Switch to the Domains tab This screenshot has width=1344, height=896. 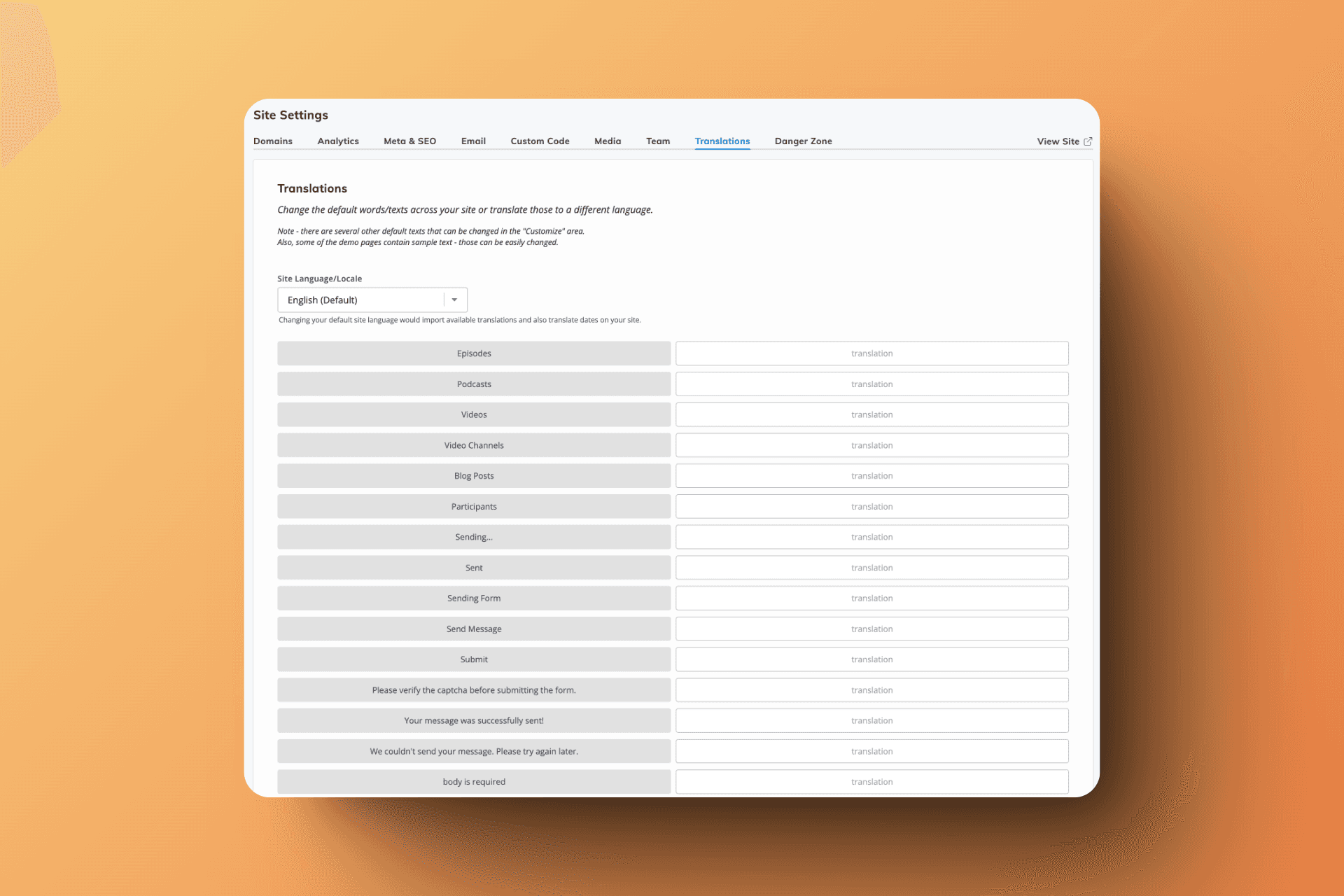coord(273,141)
